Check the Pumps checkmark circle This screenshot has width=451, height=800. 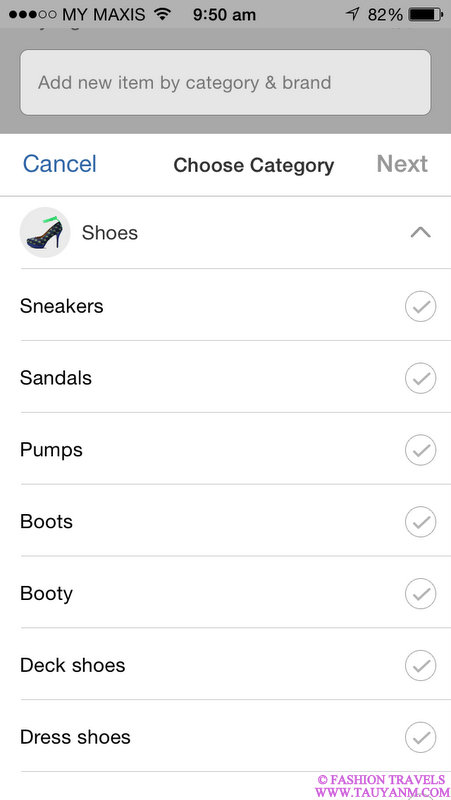pyautogui.click(x=420, y=451)
